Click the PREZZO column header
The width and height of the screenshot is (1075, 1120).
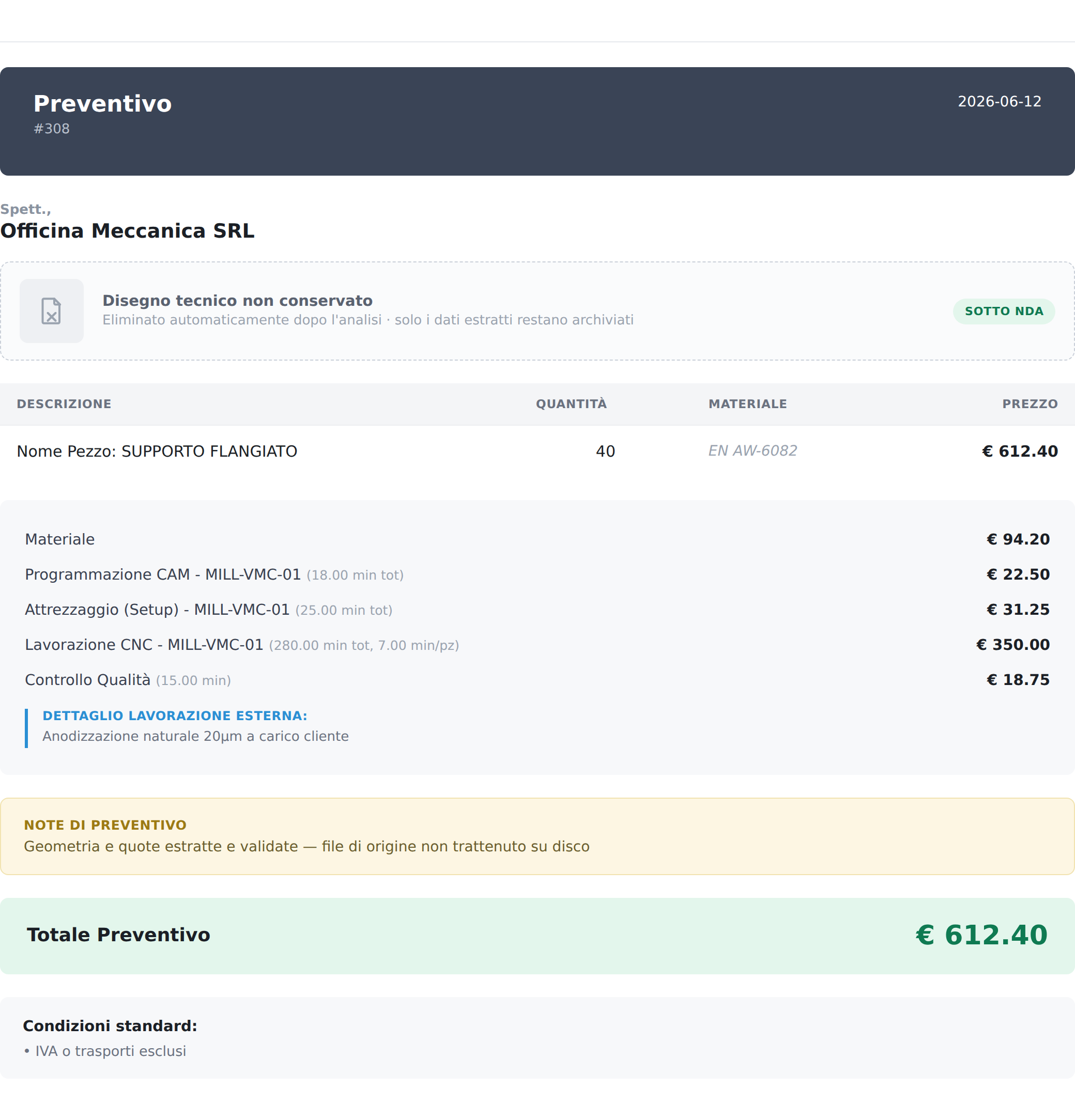[1030, 404]
